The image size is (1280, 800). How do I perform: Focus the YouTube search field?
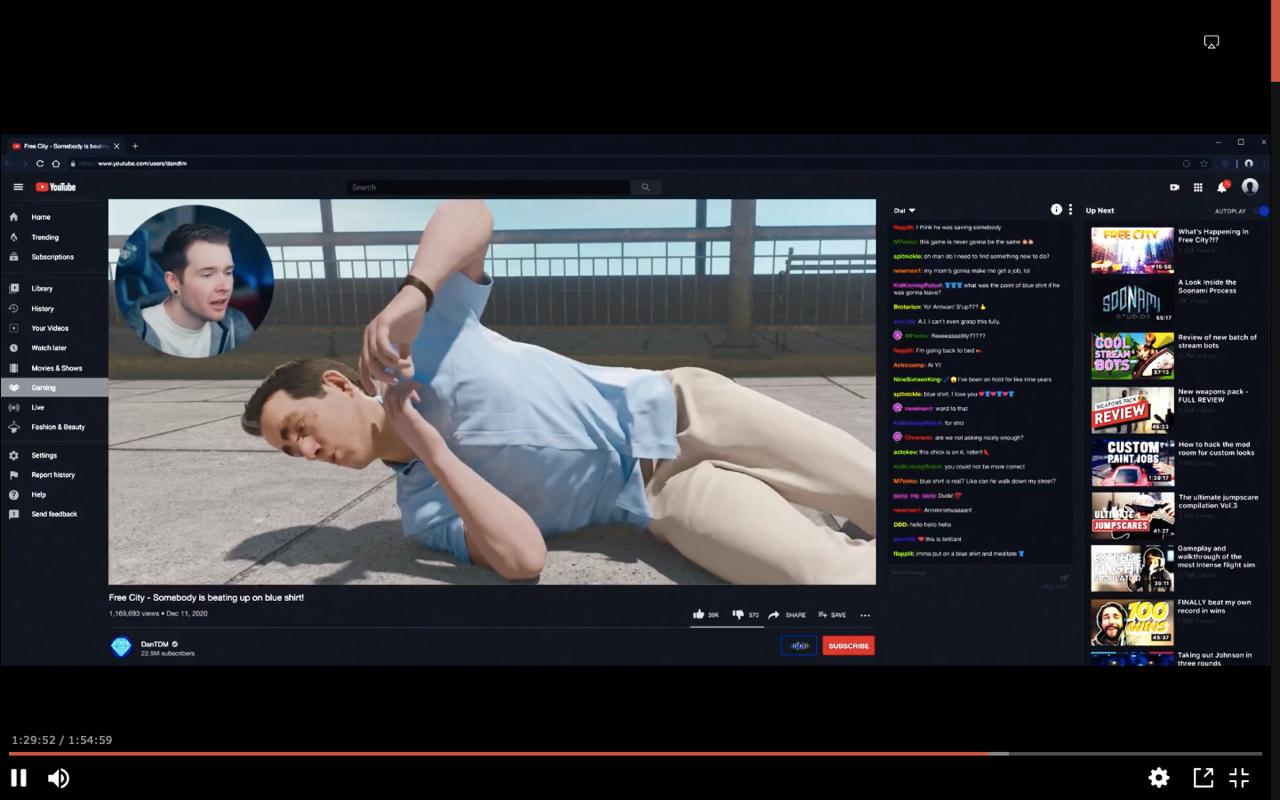(488, 187)
